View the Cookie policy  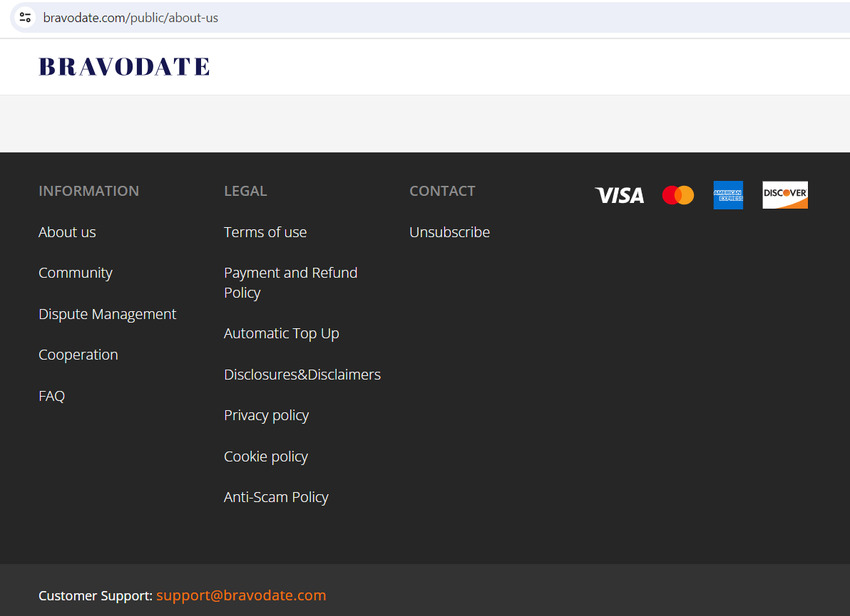tap(266, 457)
